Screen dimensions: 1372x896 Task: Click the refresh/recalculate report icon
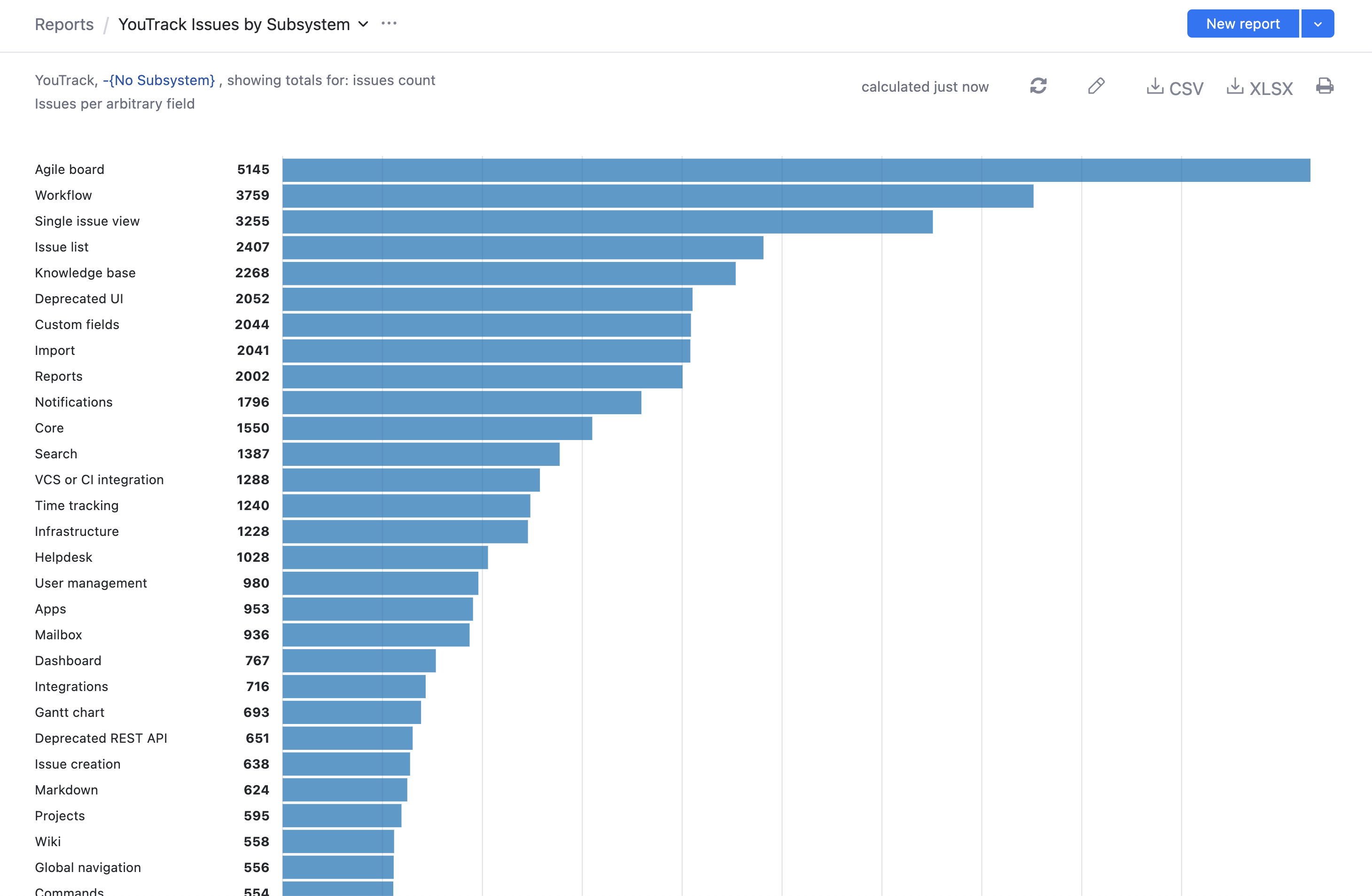[x=1039, y=86]
